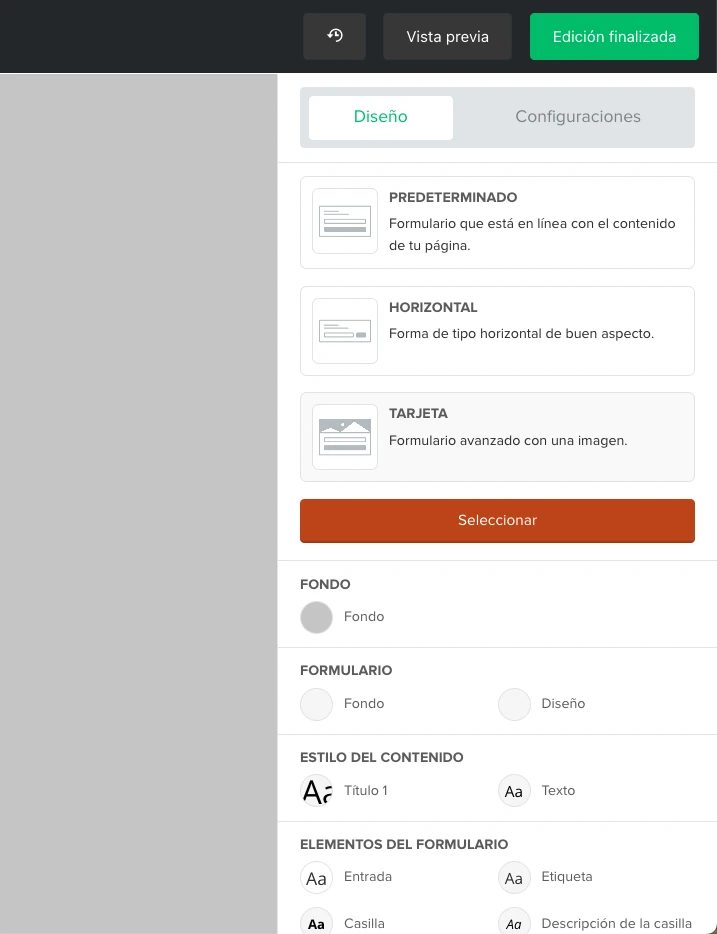717x934 pixels.
Task: Open Casilla font style icon
Action: [317, 922]
